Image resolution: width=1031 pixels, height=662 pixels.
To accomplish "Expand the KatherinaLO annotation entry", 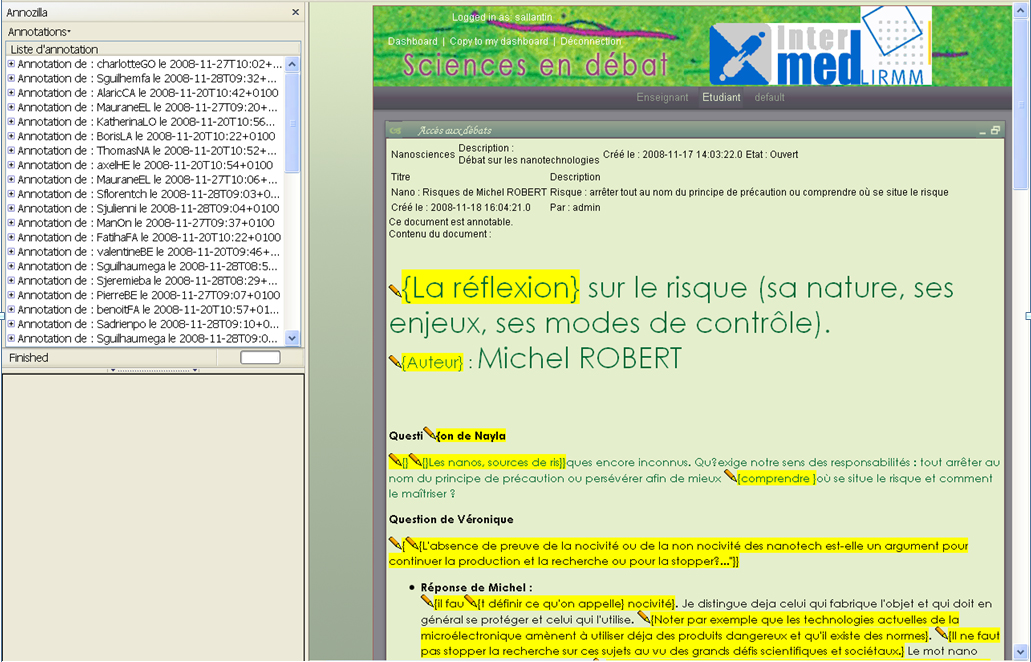I will pyautogui.click(x=11, y=121).
